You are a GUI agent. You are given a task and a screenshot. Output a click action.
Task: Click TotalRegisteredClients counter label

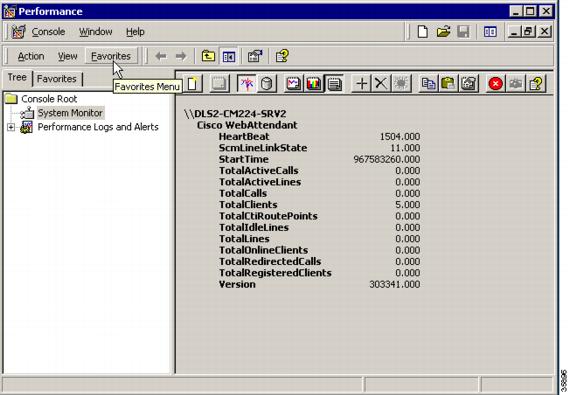tap(275, 273)
